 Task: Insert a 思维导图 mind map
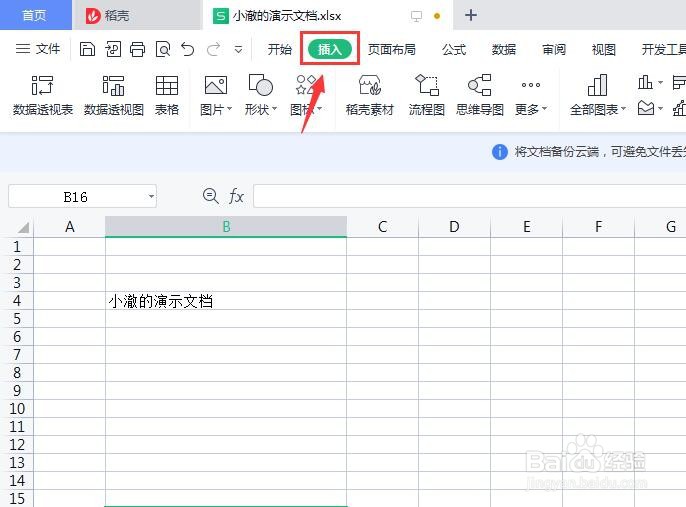[x=480, y=95]
